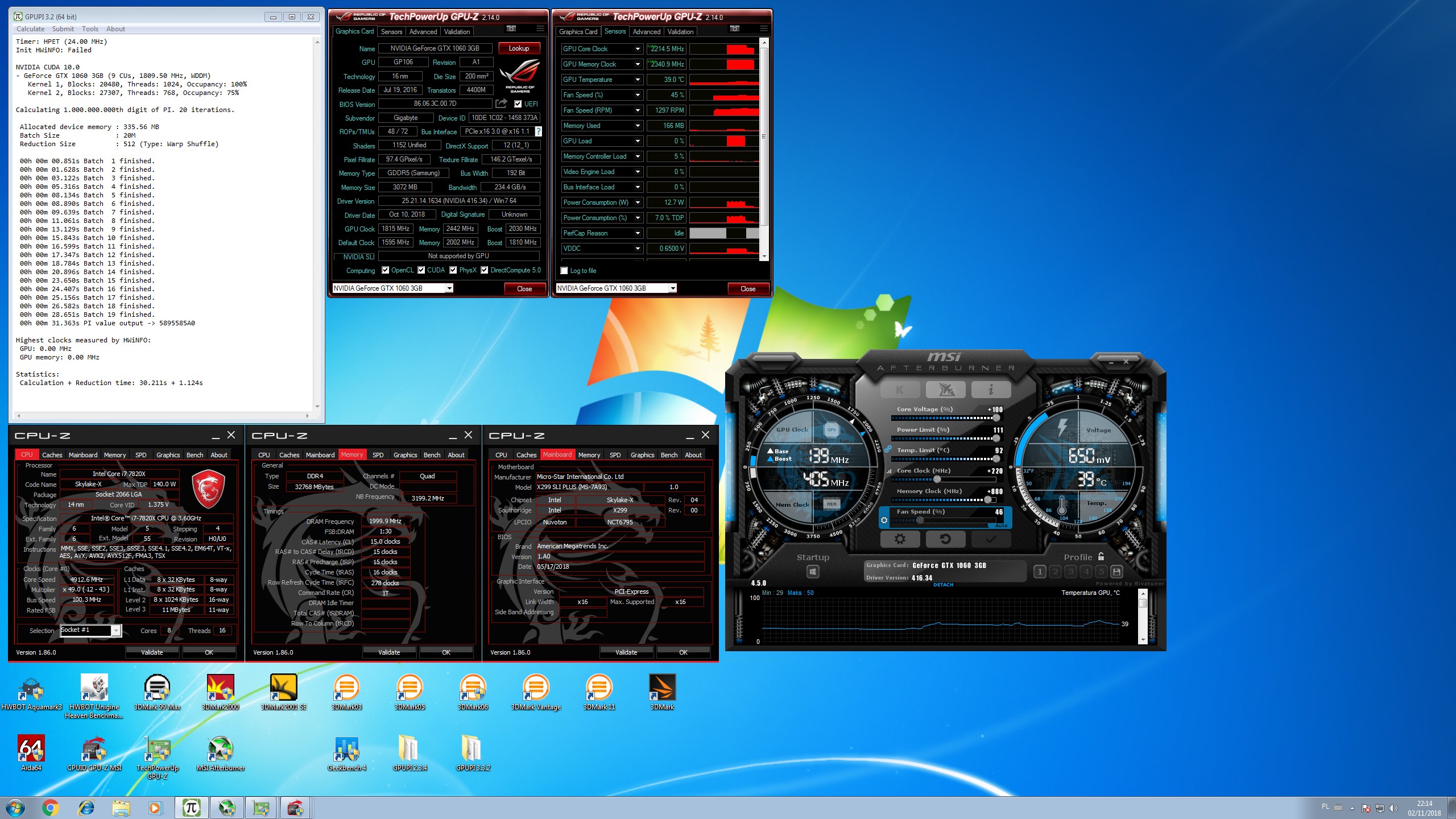The width and height of the screenshot is (1456, 819).
Task: Open the CPU-Z Socket #1 selection dropdown
Action: [x=115, y=630]
